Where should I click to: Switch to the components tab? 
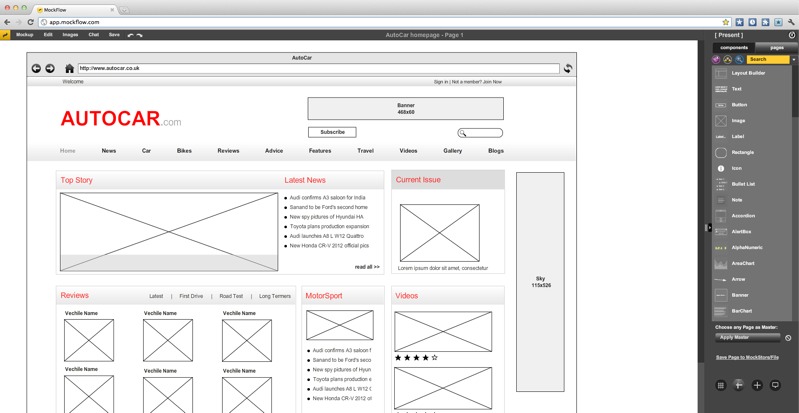click(x=734, y=47)
